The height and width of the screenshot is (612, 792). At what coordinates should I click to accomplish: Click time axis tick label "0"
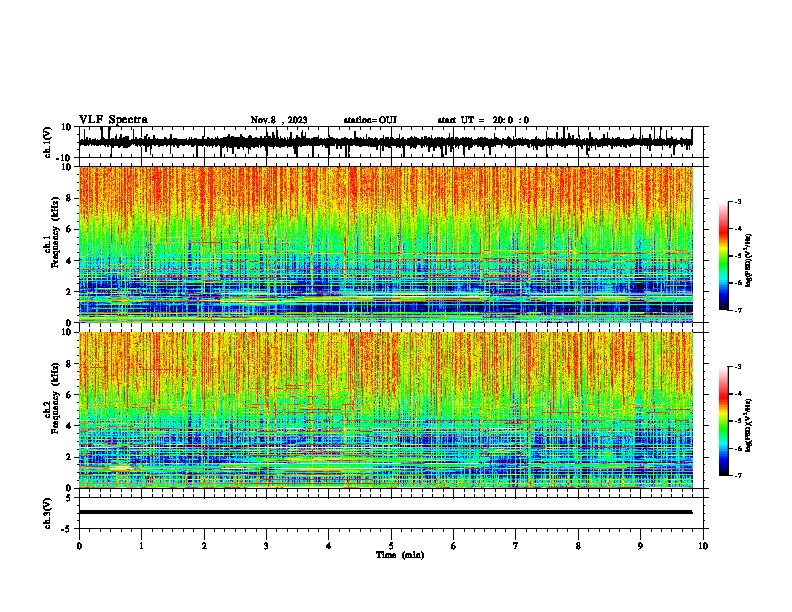click(x=79, y=546)
